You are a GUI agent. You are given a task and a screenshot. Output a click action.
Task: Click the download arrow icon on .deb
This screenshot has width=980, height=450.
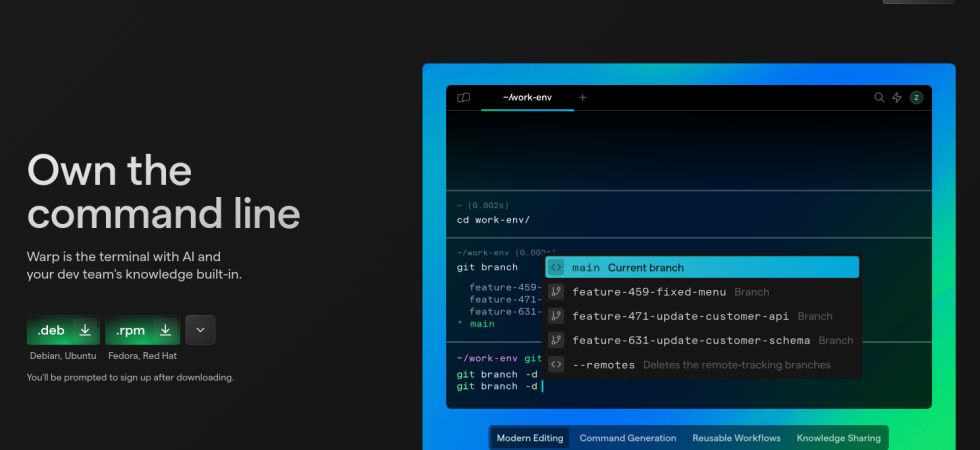pos(85,330)
